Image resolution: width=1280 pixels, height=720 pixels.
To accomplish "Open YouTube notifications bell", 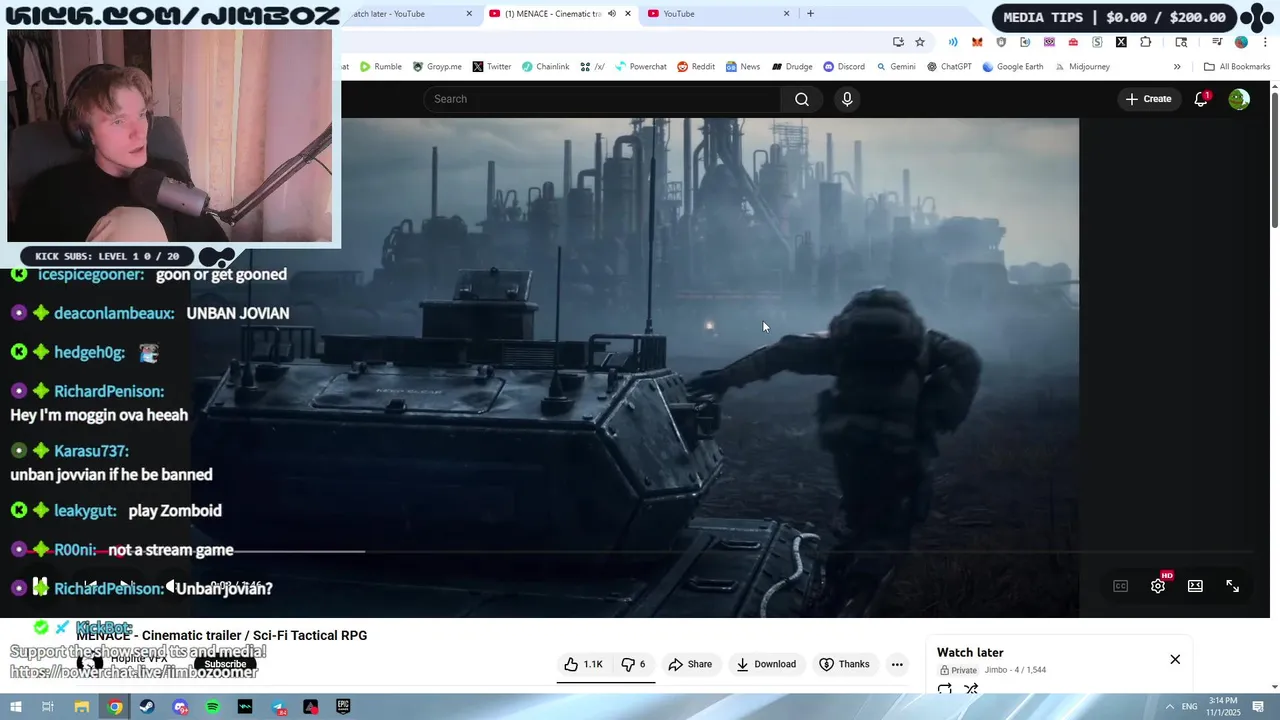I will tap(1201, 99).
